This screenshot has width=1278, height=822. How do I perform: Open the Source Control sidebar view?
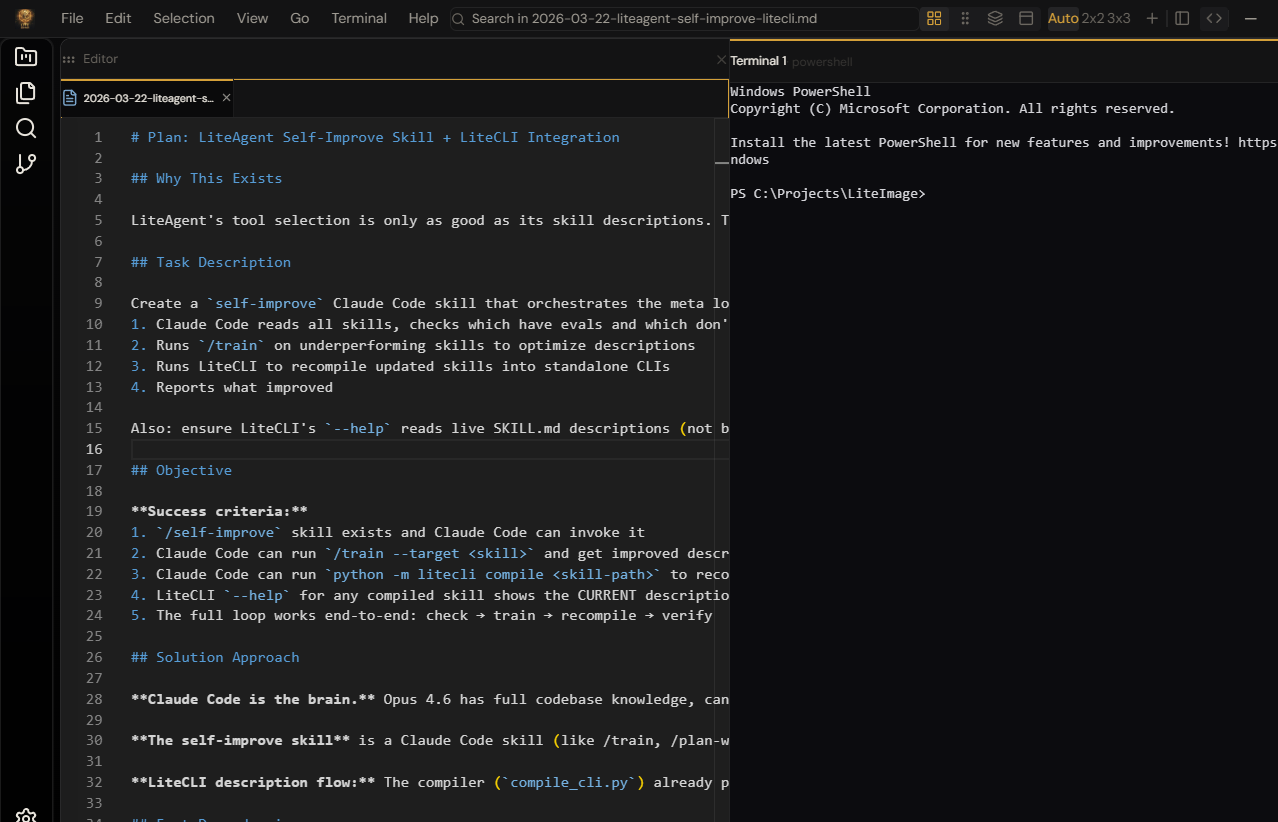(x=26, y=163)
